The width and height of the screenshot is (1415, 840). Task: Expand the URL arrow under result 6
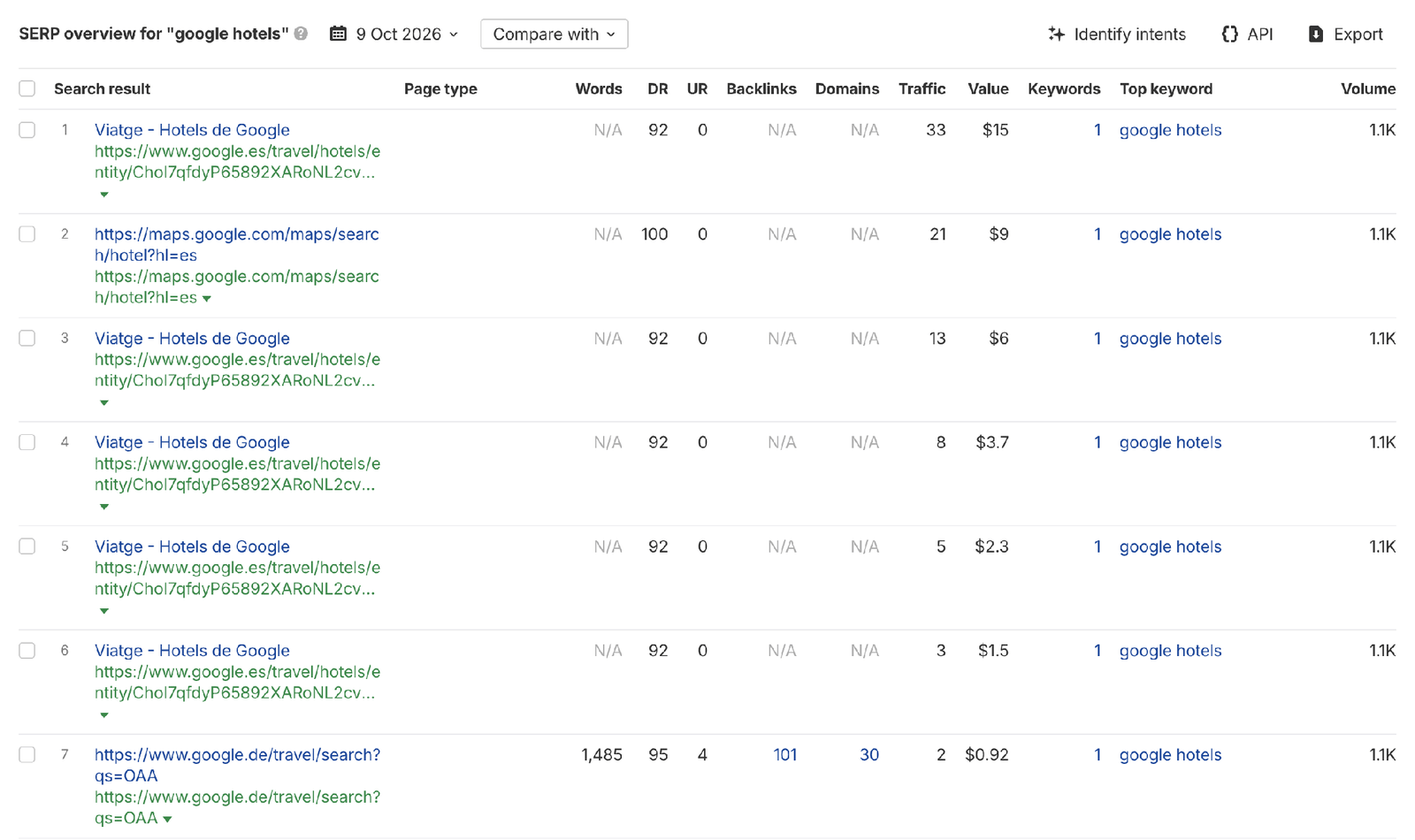click(x=104, y=715)
